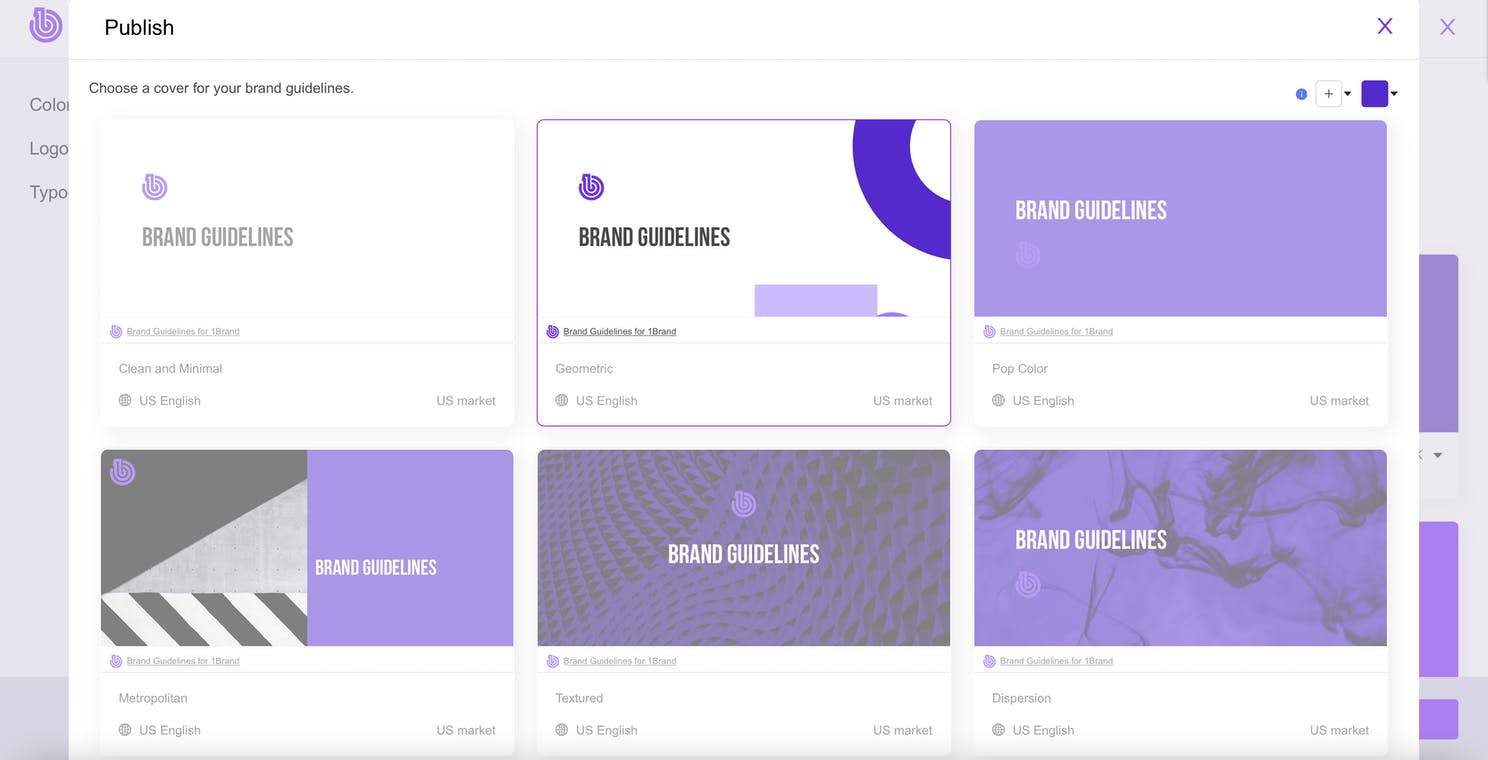
Task: Click globe icon on Geometric card
Action: (x=562, y=400)
